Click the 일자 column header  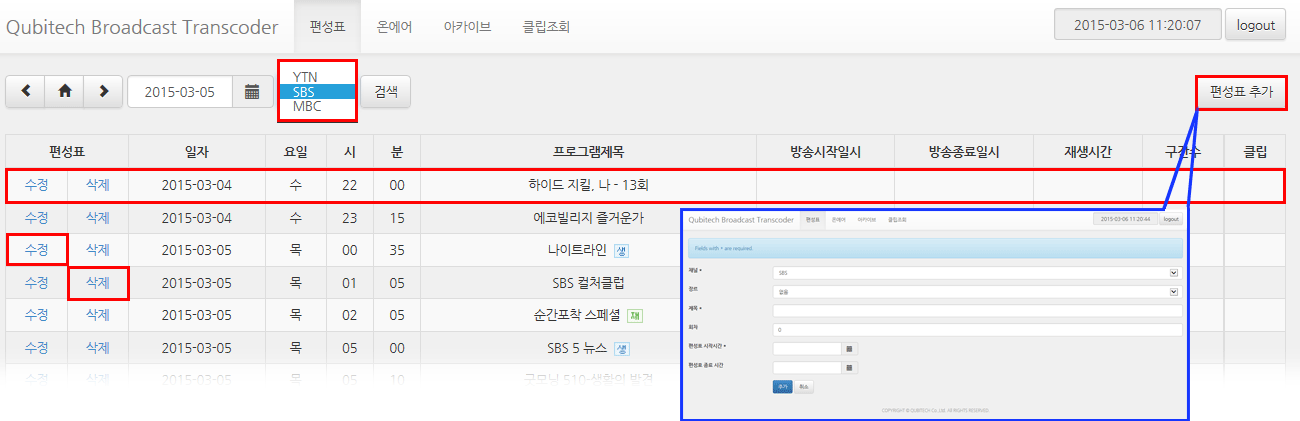tap(197, 152)
